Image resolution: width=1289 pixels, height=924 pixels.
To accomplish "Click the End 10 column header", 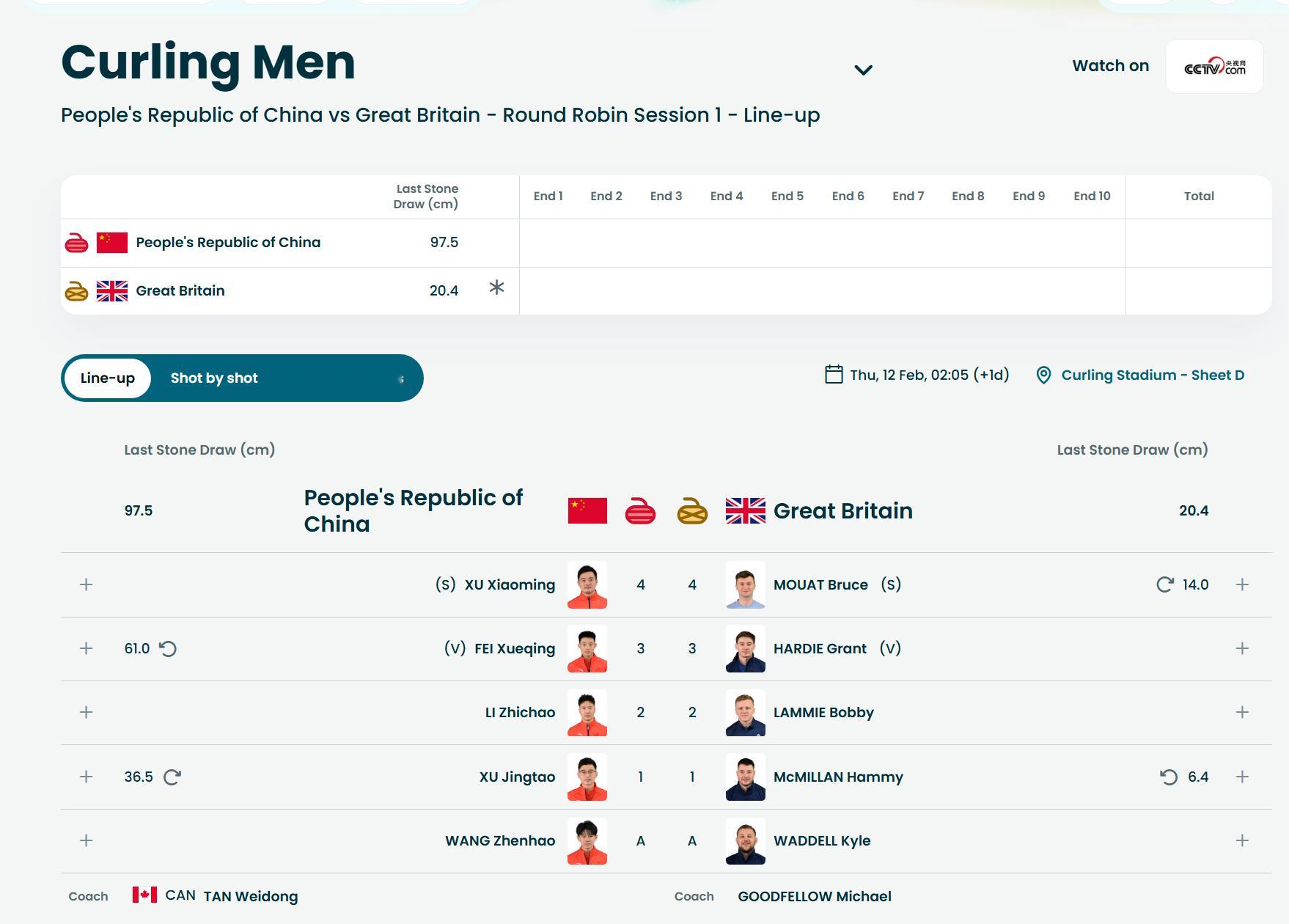I will point(1092,197).
